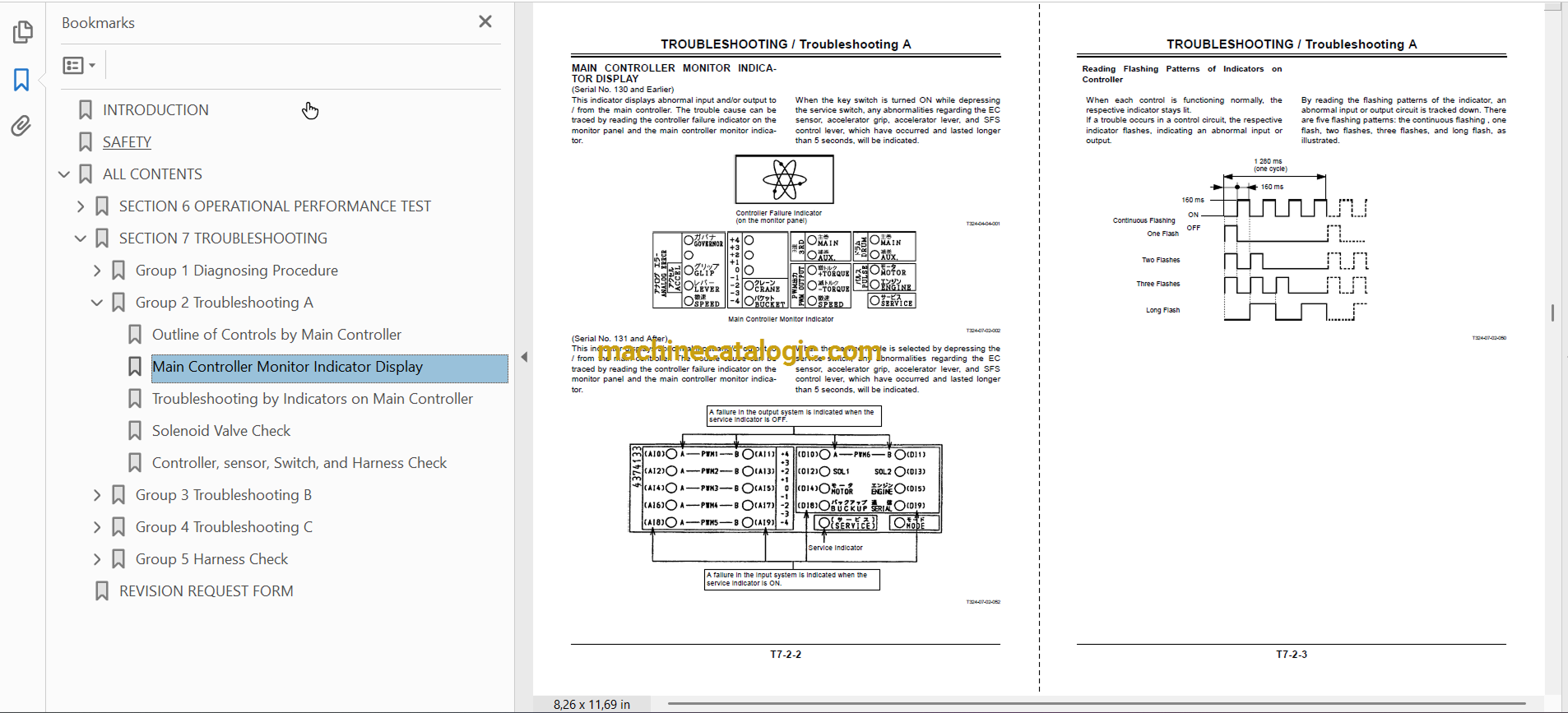Viewport: 1568px width, 713px height.
Task: Click bookmark icon beside SECTION 6 OPERATIONAL PERFORMANCE TEST
Action: point(102,206)
